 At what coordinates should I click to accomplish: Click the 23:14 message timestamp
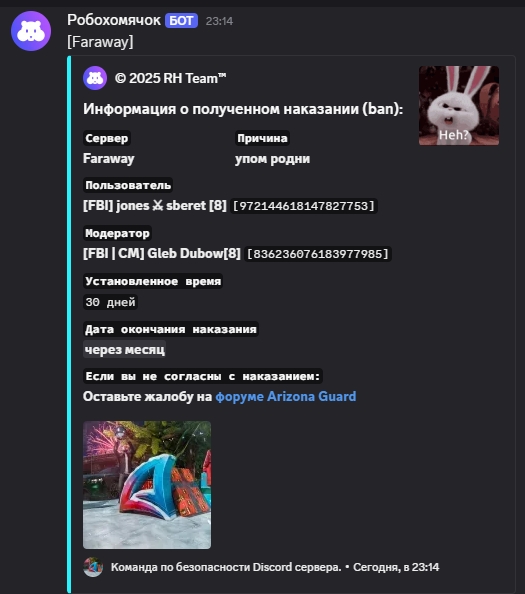tap(219, 21)
